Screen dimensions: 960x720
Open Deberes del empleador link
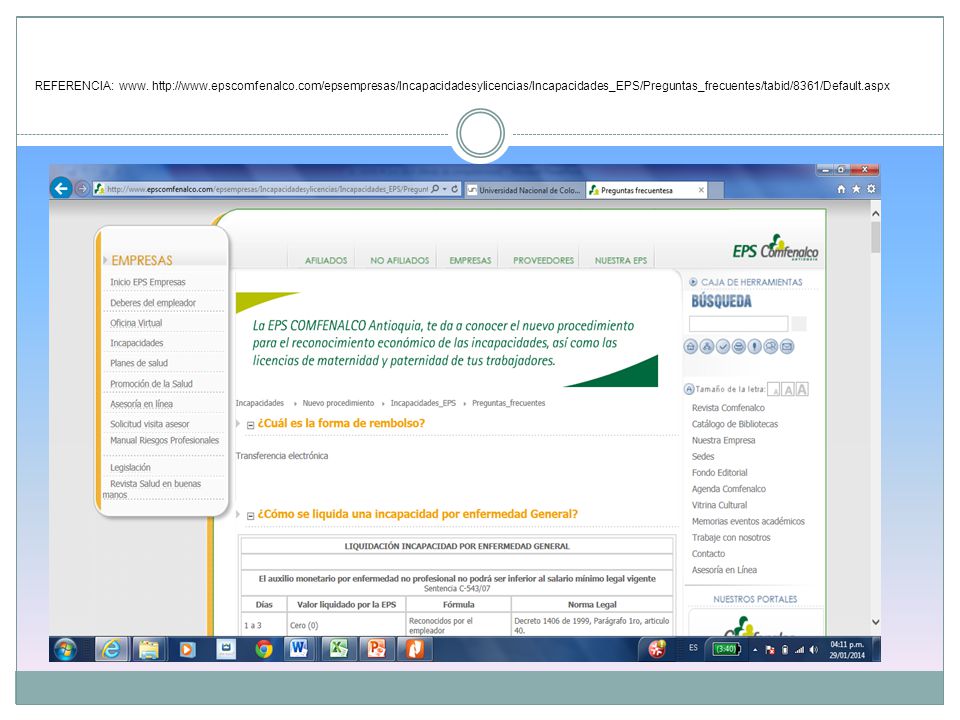[153, 303]
